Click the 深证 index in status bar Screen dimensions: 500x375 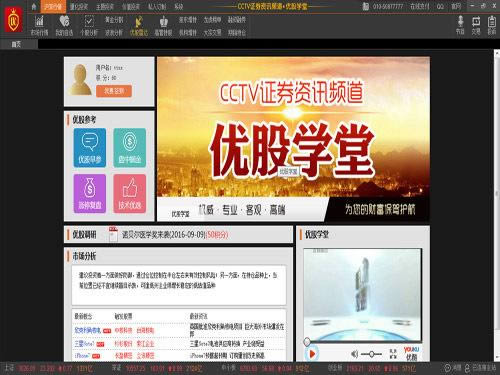[x=156, y=368]
